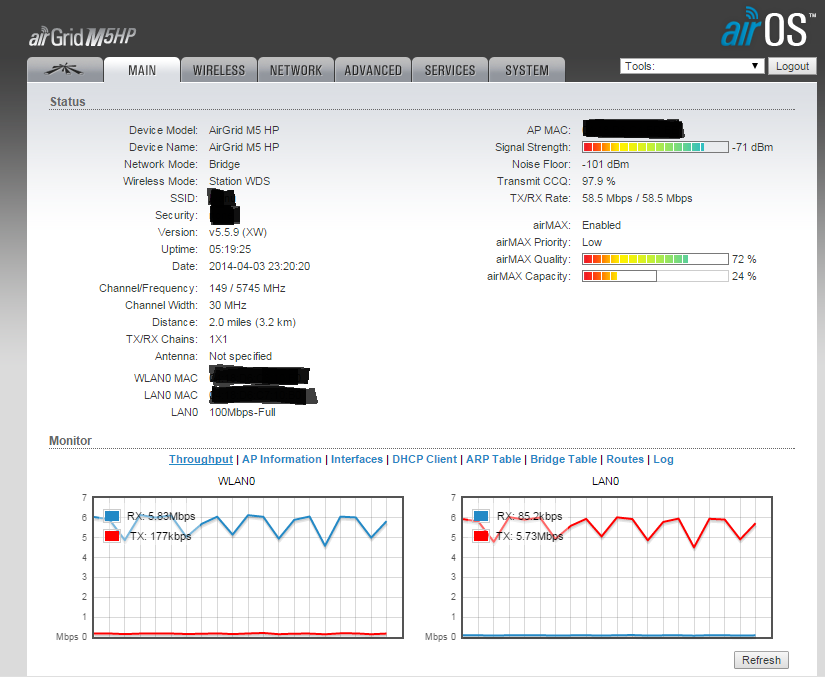825x677 pixels.
Task: Click the Noise Floor value "-101 dBm"
Action: coord(606,164)
